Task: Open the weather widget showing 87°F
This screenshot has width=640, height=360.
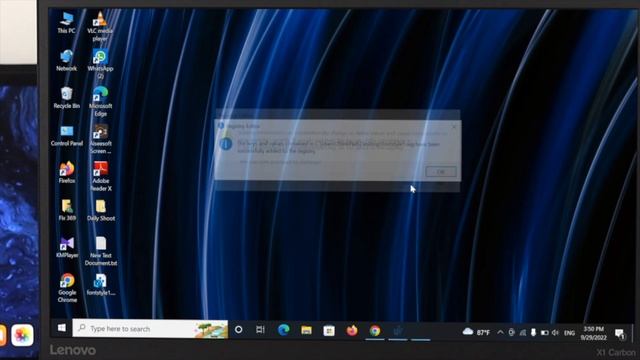Action: tap(476, 332)
